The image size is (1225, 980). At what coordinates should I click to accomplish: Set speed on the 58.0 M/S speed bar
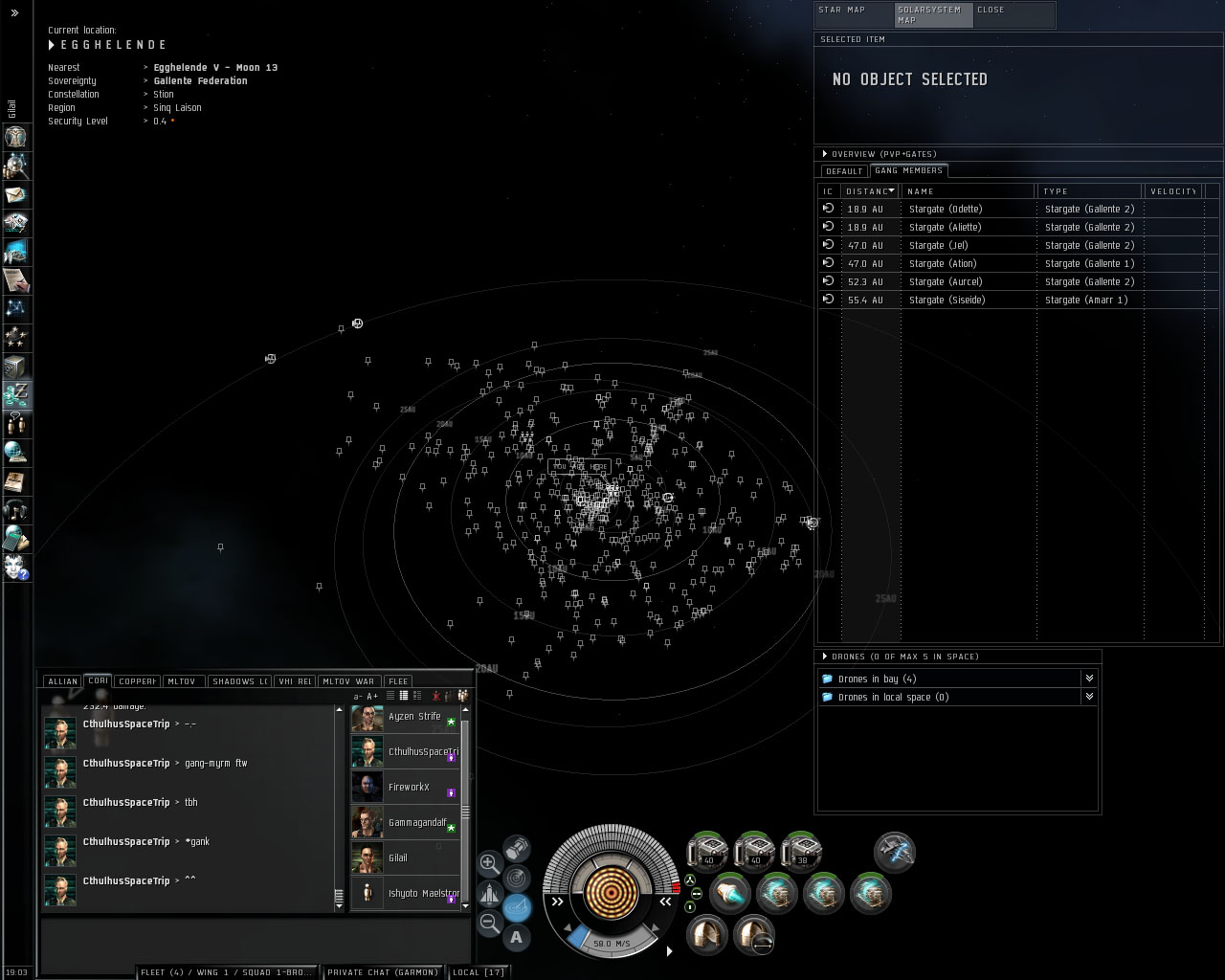point(611,943)
